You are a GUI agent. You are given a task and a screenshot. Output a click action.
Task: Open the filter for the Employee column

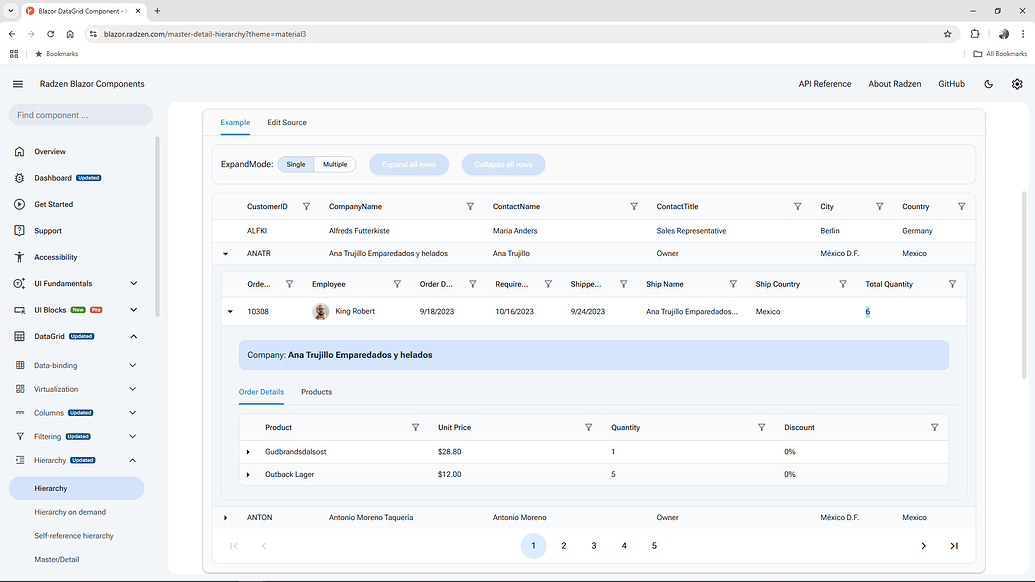click(398, 284)
